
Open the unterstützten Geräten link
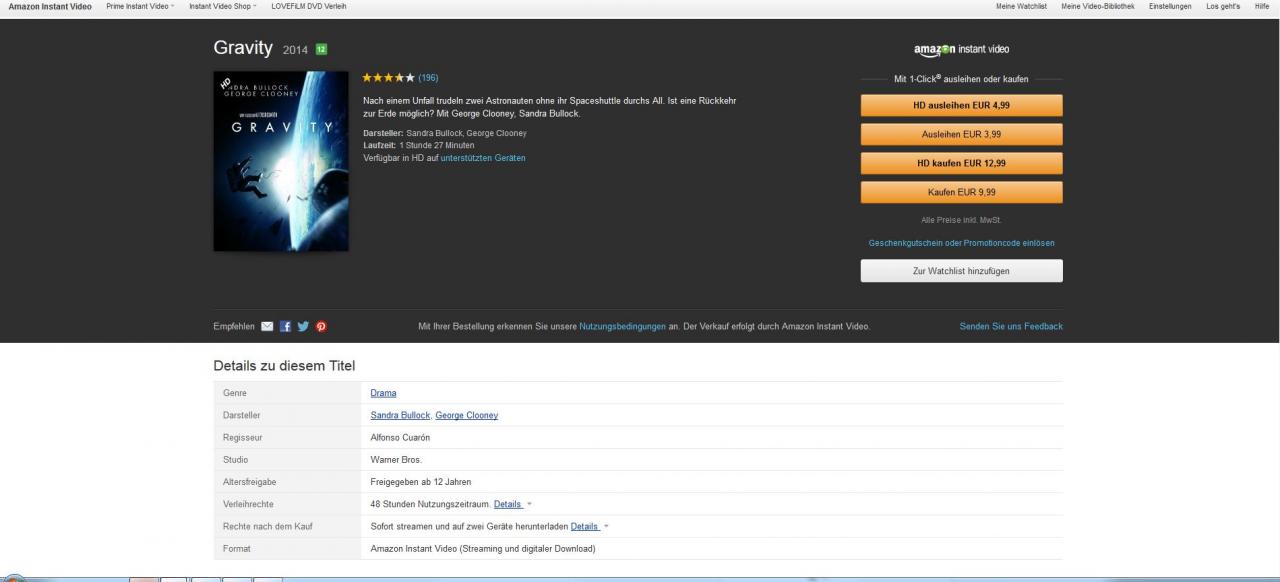pyautogui.click(x=483, y=158)
